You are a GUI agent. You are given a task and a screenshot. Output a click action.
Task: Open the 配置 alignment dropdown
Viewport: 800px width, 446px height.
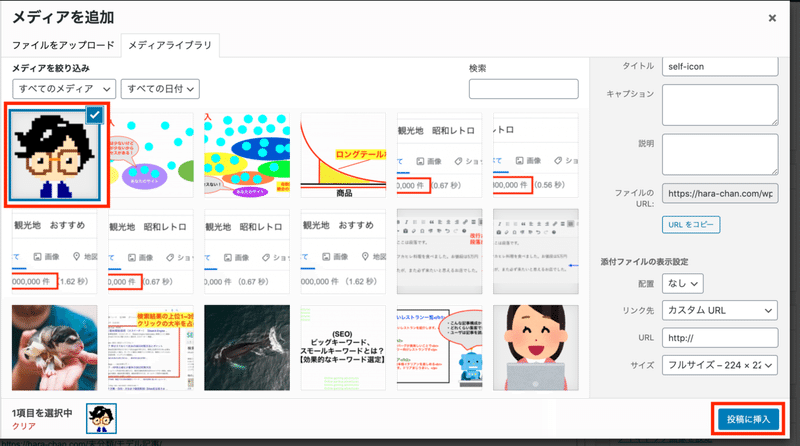pyautogui.click(x=683, y=284)
